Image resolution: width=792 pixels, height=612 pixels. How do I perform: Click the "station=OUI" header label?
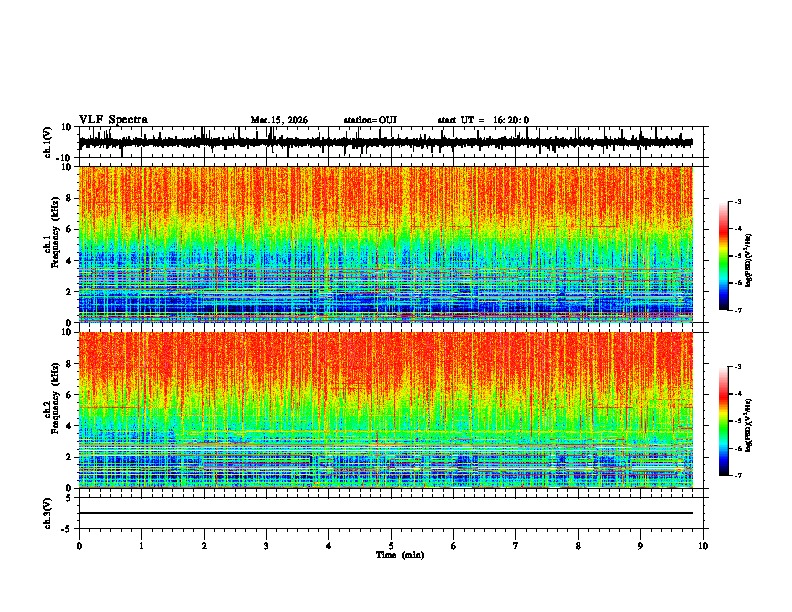370,120
